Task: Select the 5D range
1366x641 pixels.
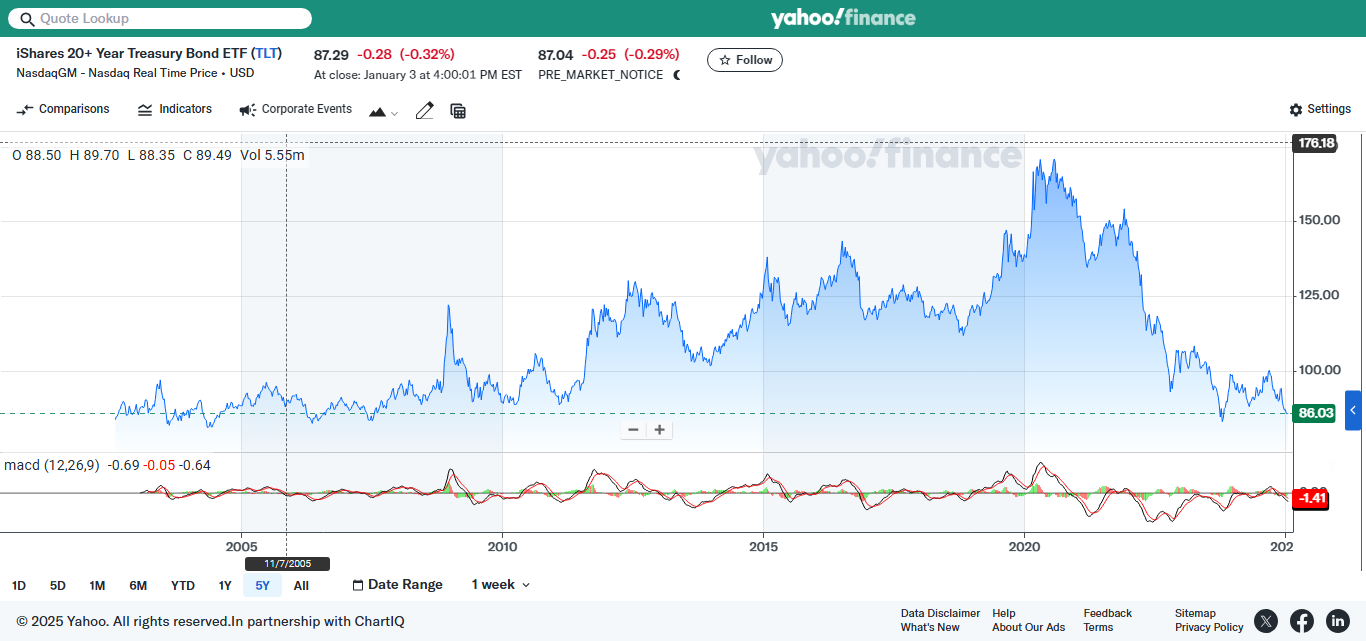Action: [57, 586]
